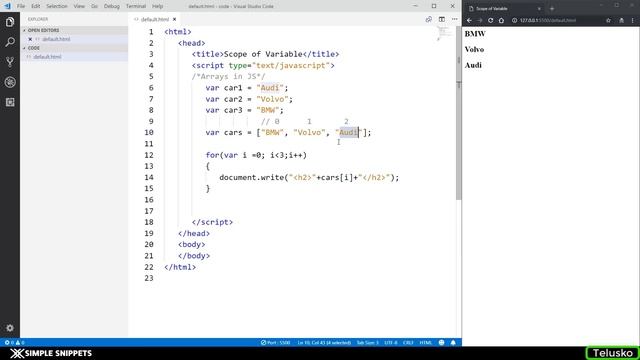The width and height of the screenshot is (640, 360).
Task: Click the browser home button
Action: coord(501,20)
